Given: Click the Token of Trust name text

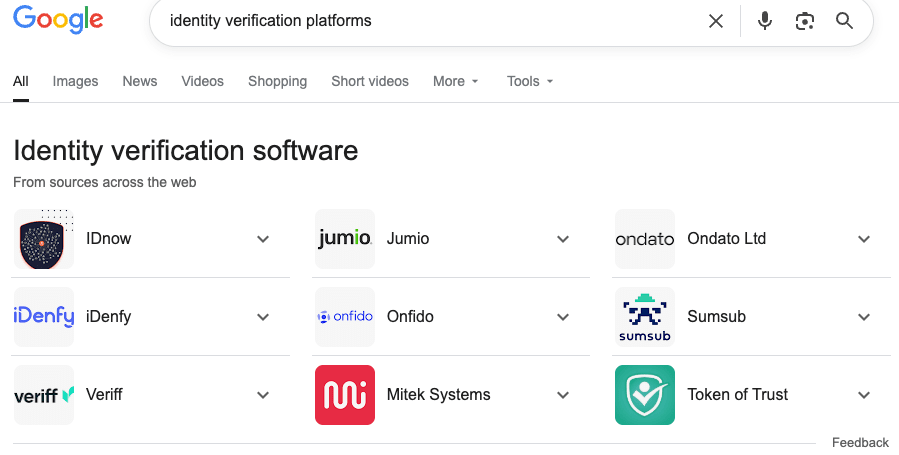Looking at the screenshot, I should point(737,394).
